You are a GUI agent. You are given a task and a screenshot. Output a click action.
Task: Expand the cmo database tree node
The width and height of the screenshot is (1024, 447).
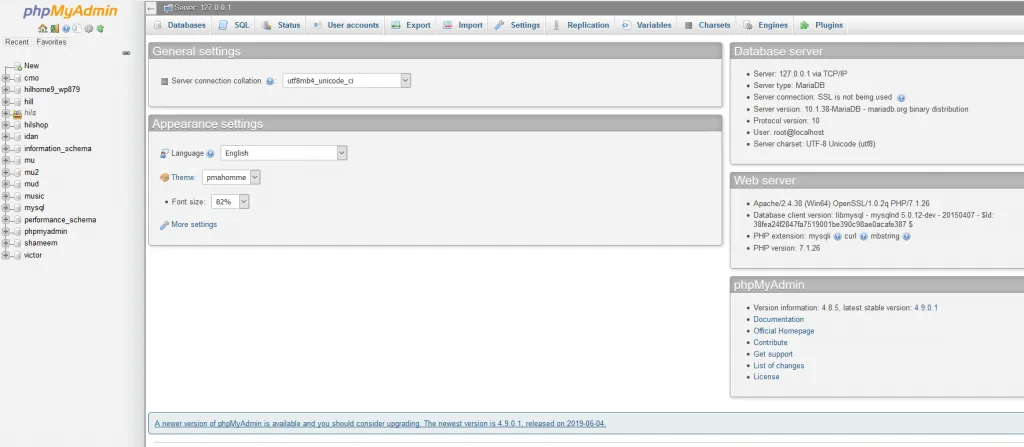(x=6, y=78)
